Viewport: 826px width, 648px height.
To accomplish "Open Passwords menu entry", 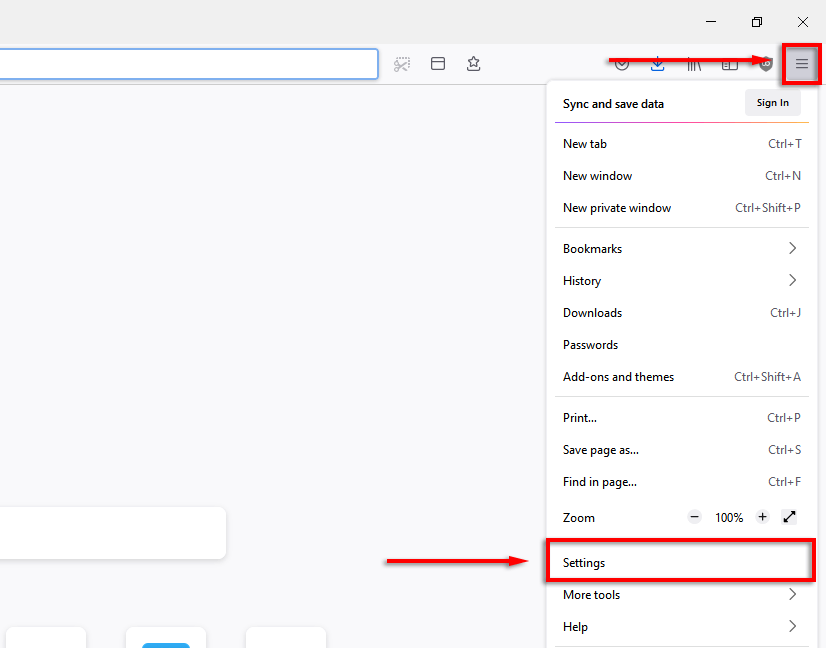I will 682,345.
